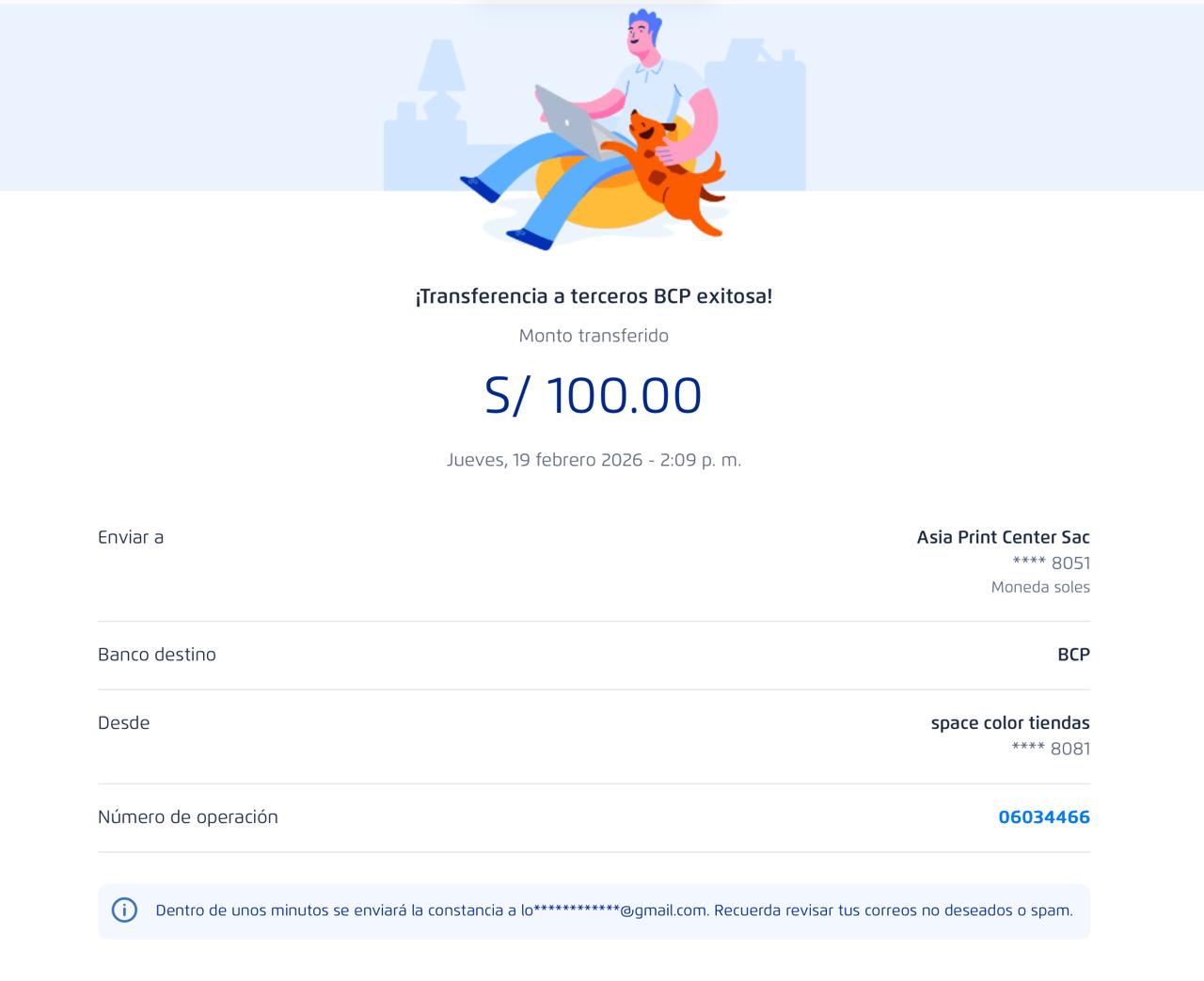
Task: Click the Número de operación label
Action: pyautogui.click(x=188, y=816)
